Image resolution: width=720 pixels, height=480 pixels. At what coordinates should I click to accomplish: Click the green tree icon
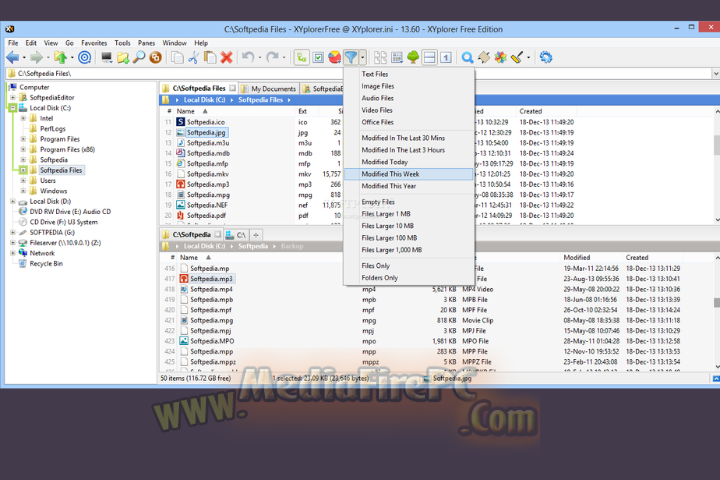tap(413, 57)
